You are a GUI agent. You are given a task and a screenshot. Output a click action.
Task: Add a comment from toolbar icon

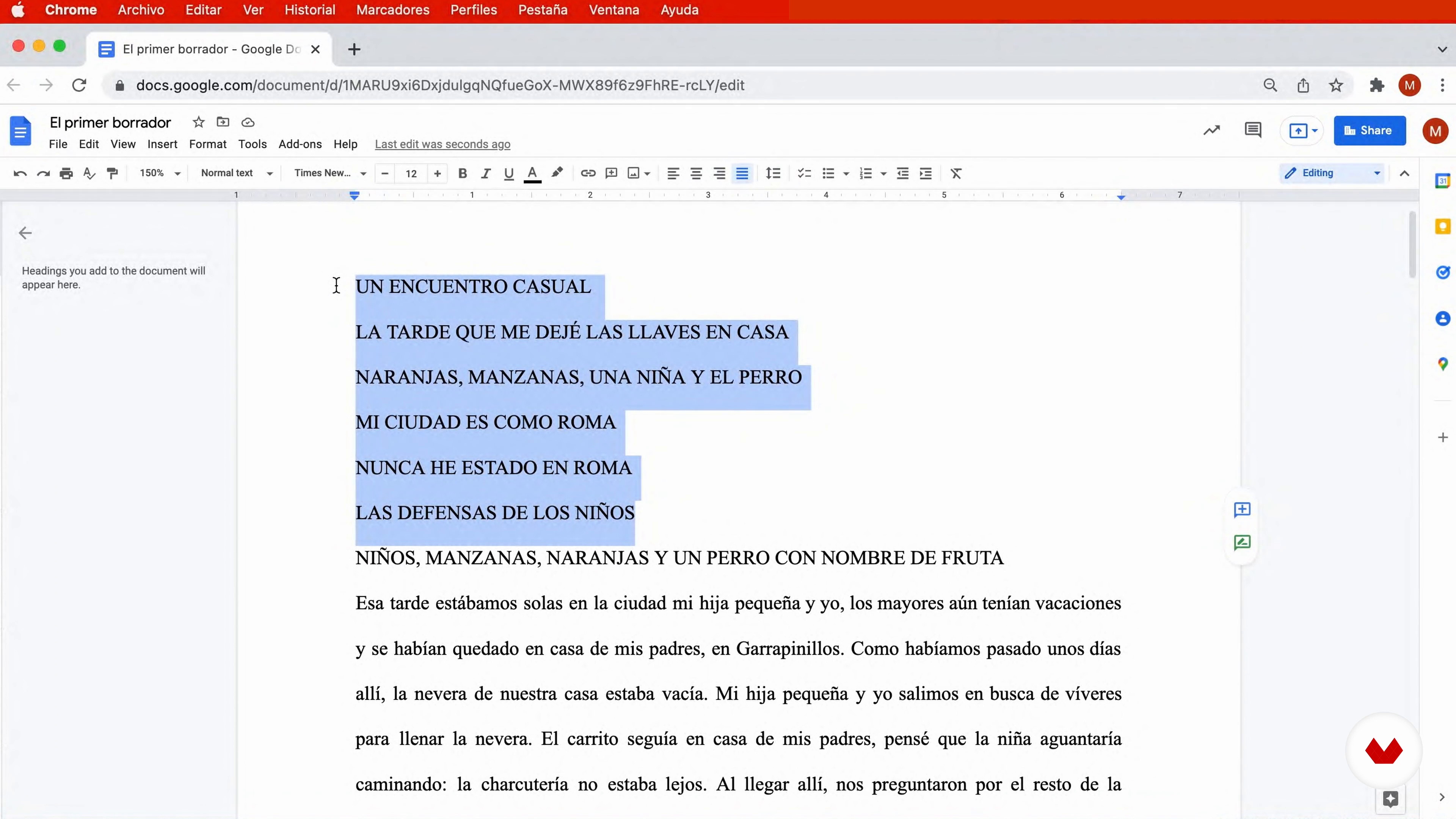point(611,173)
